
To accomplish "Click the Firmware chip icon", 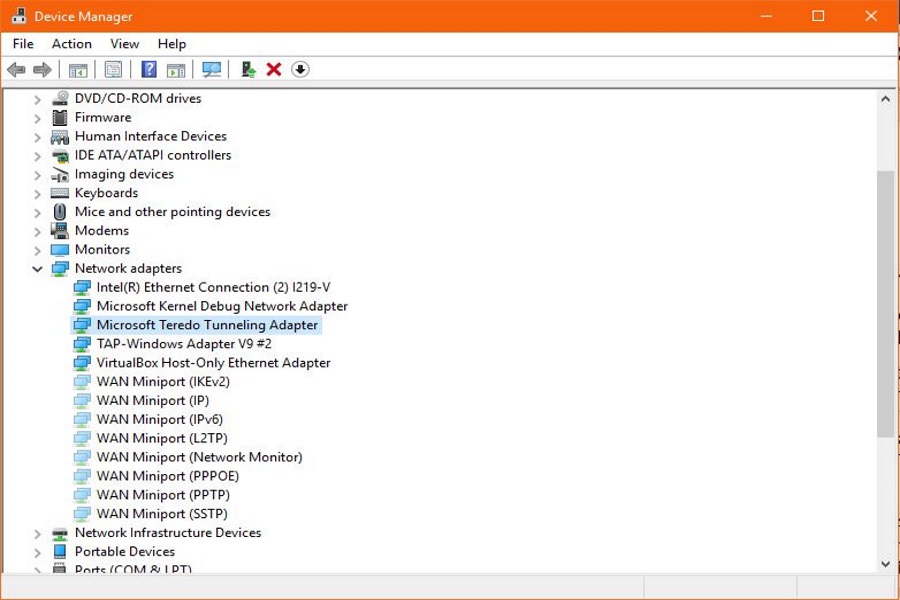I will tap(60, 117).
